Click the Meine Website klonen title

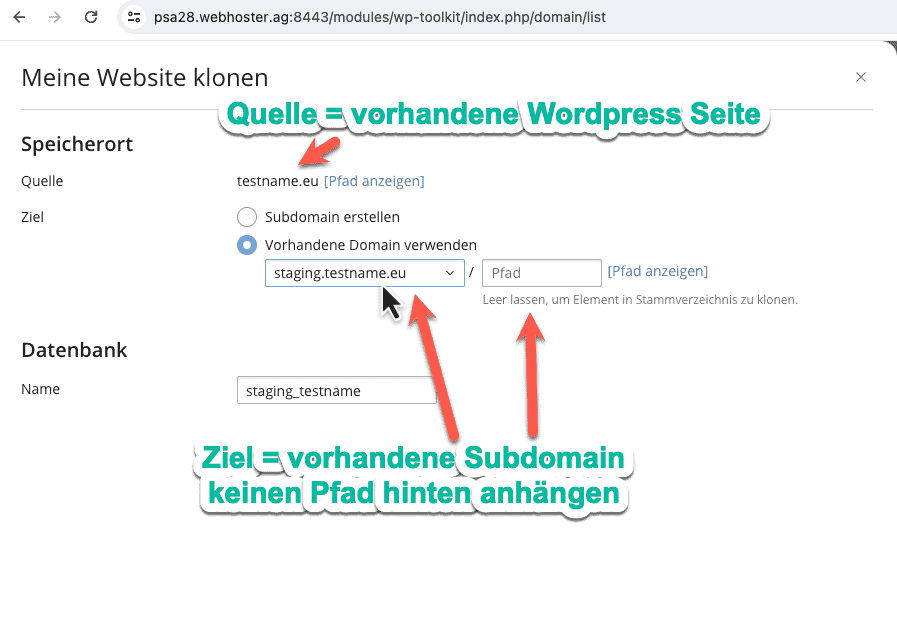tap(144, 77)
